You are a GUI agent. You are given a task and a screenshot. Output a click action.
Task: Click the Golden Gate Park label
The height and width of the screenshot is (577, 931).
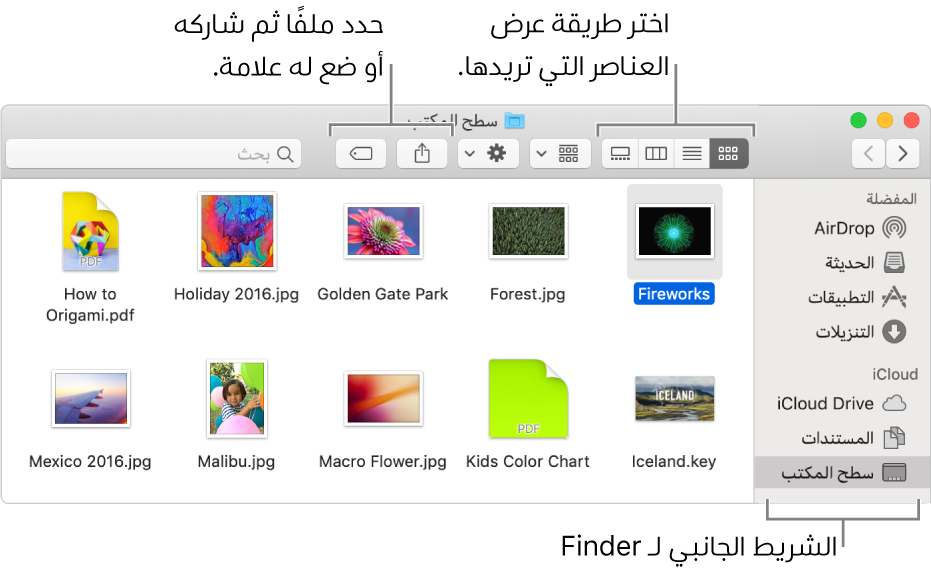tap(382, 294)
